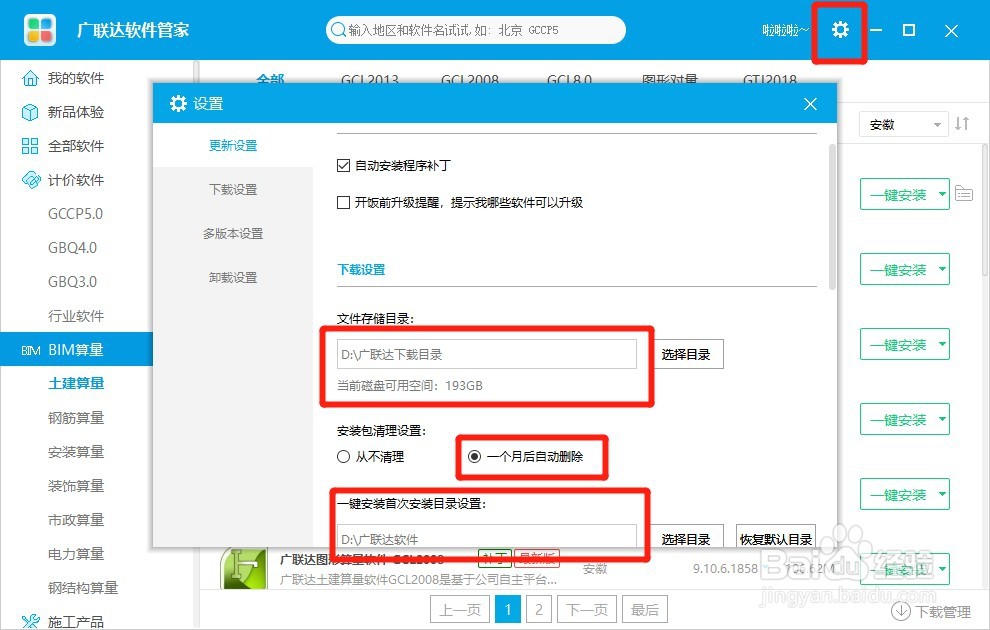Screen dimensions: 990x630
Task: Select 一个月后自动删除 radio option
Action: 474,456
